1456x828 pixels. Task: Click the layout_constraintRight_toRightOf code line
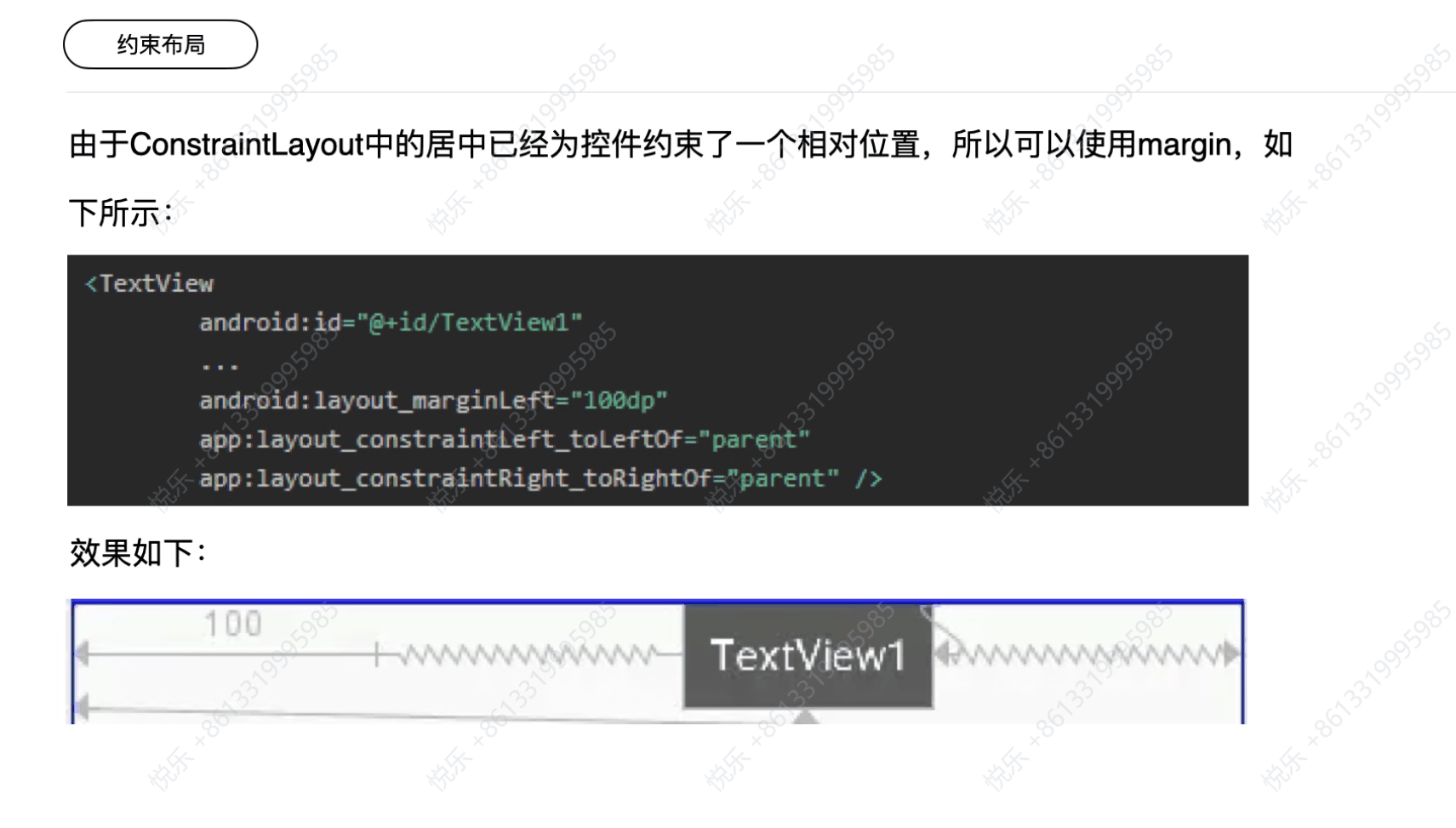540,478
